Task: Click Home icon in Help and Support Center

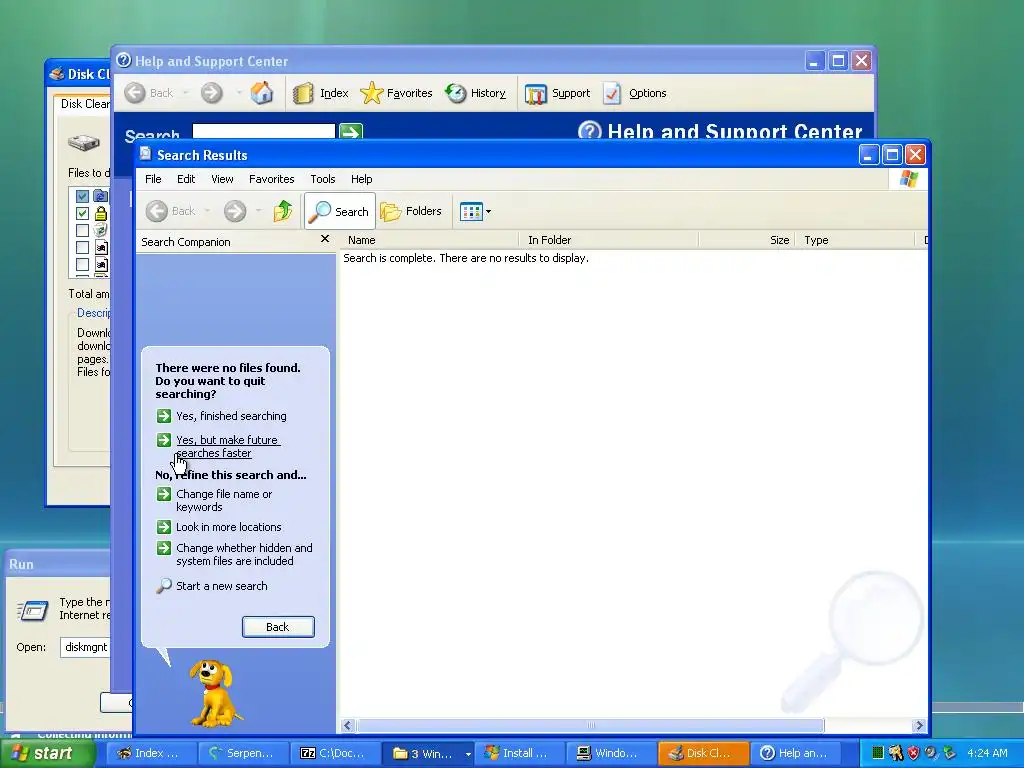Action: tap(262, 93)
